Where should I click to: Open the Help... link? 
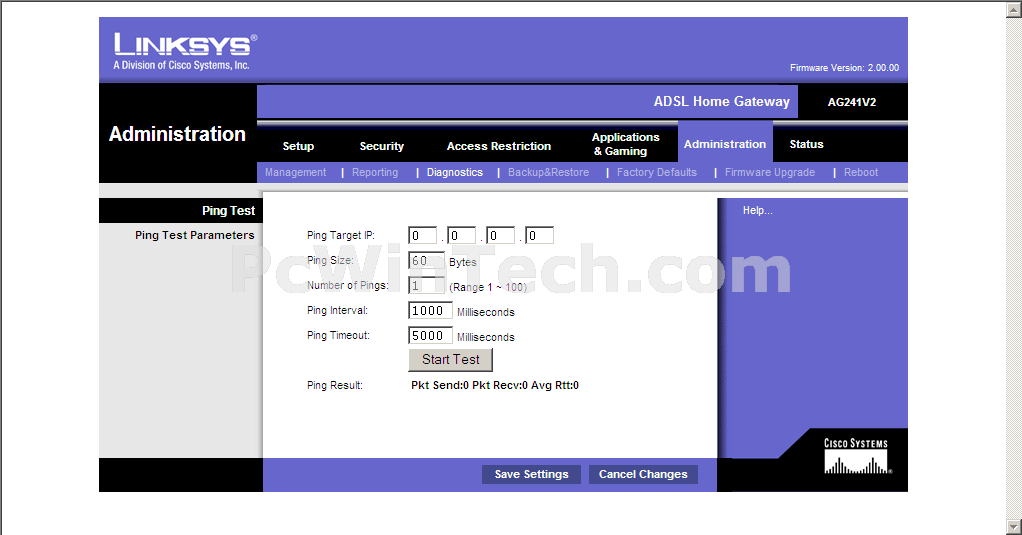(757, 210)
